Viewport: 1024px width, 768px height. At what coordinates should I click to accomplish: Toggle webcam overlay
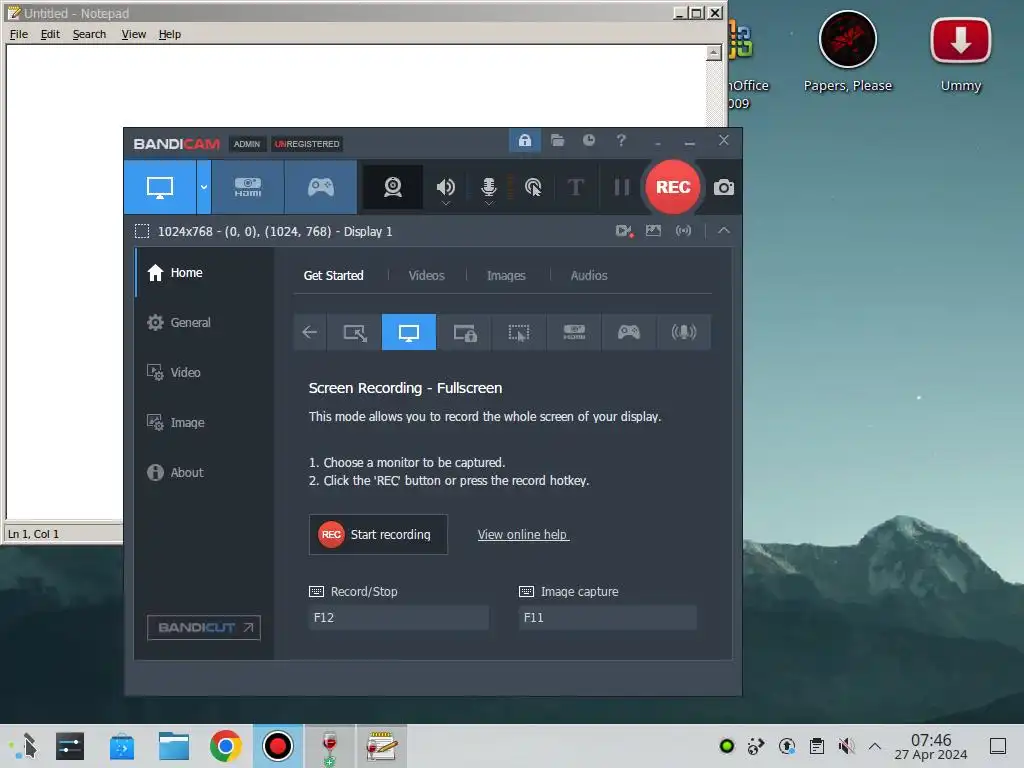[392, 187]
